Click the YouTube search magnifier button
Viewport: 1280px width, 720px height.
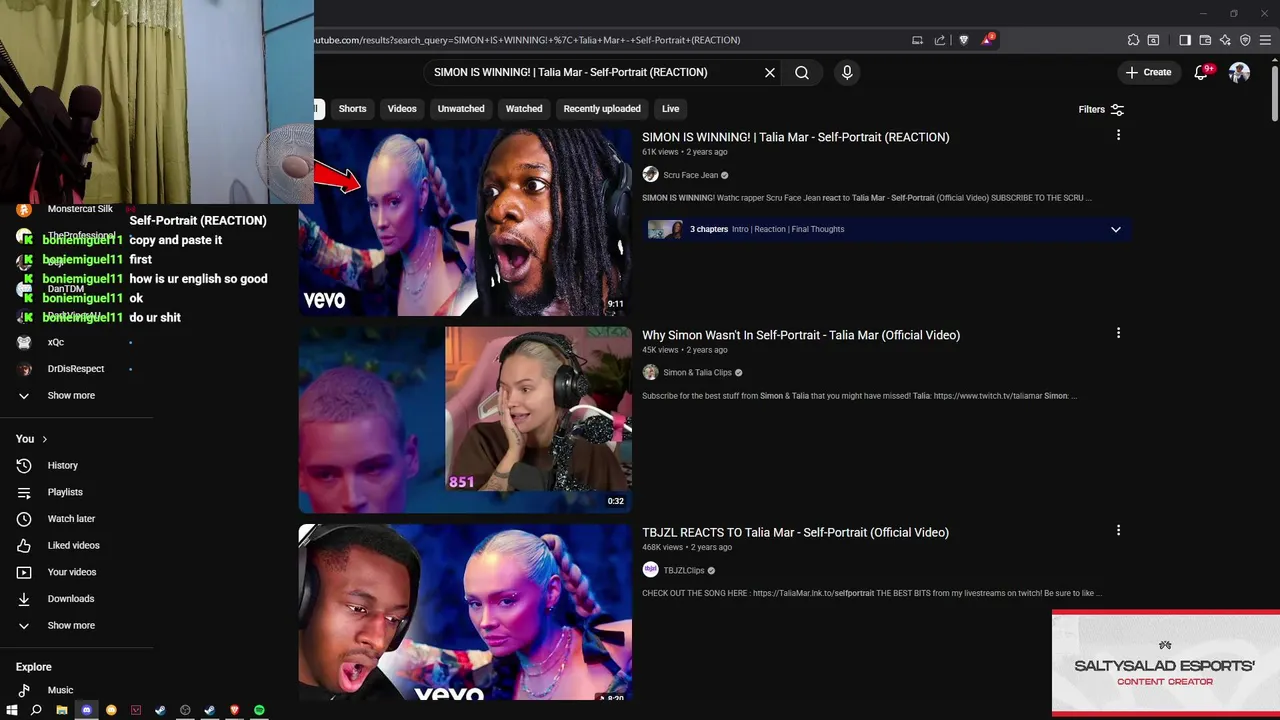coord(802,72)
